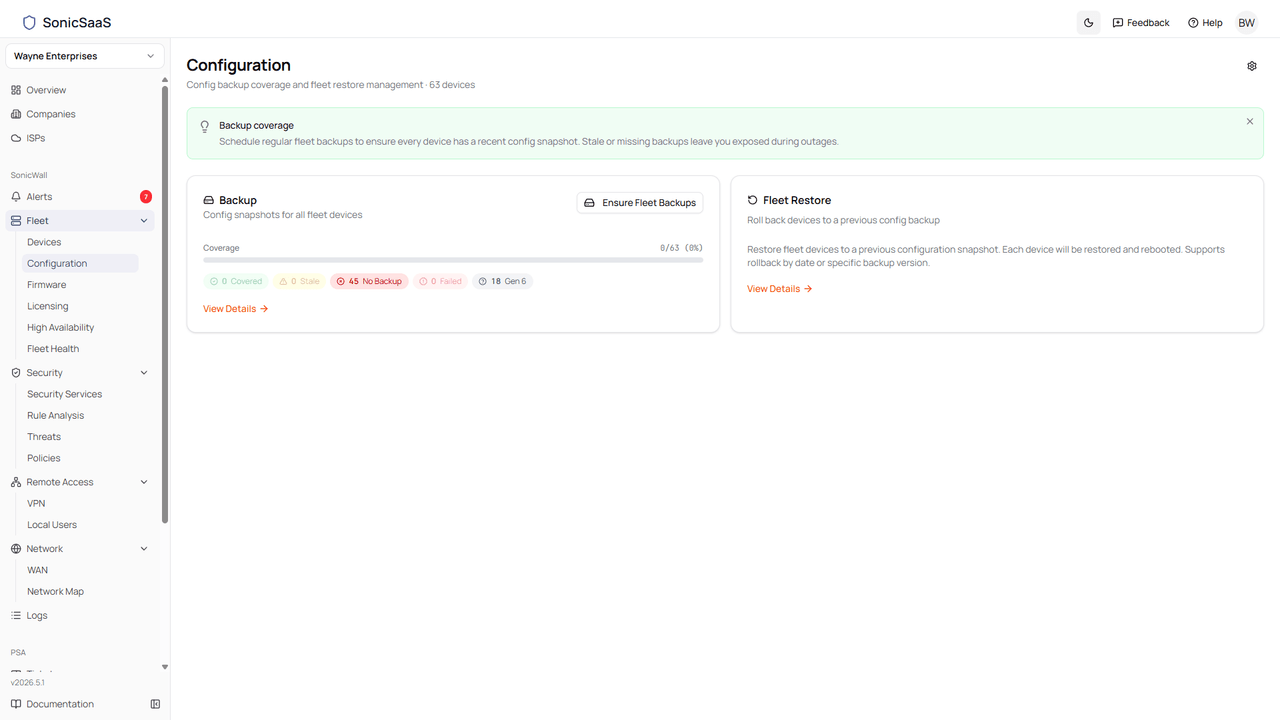Click the Companies building icon
The image size is (1280, 720).
coord(16,114)
